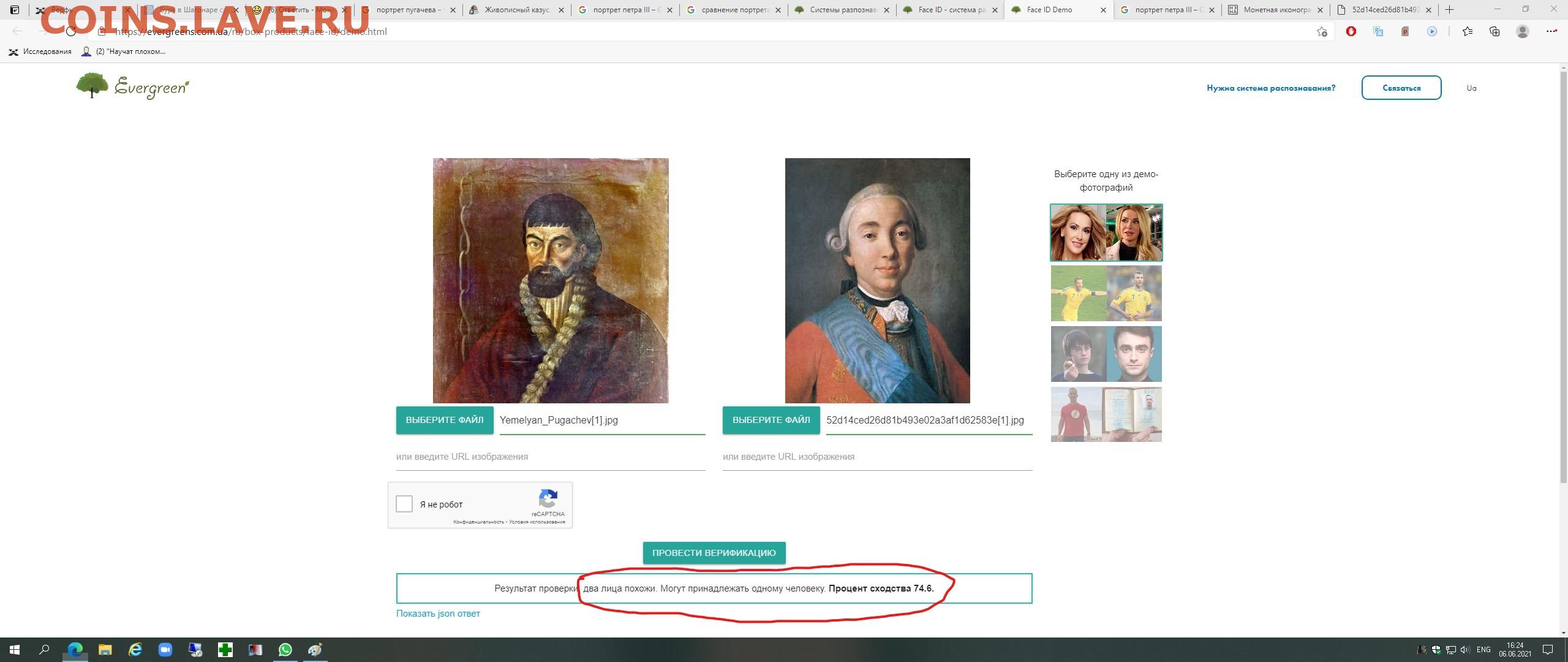Open the browser Settings and more menu
Image resolution: width=1568 pixels, height=662 pixels.
[x=1551, y=31]
